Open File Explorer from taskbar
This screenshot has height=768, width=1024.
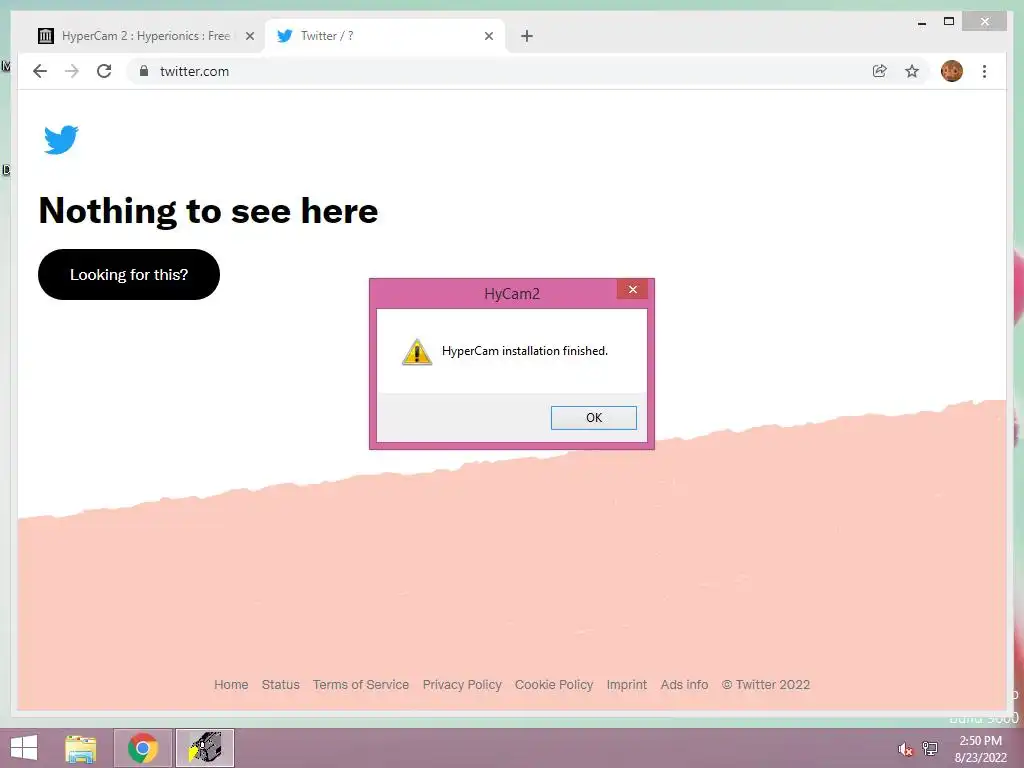pyautogui.click(x=81, y=748)
